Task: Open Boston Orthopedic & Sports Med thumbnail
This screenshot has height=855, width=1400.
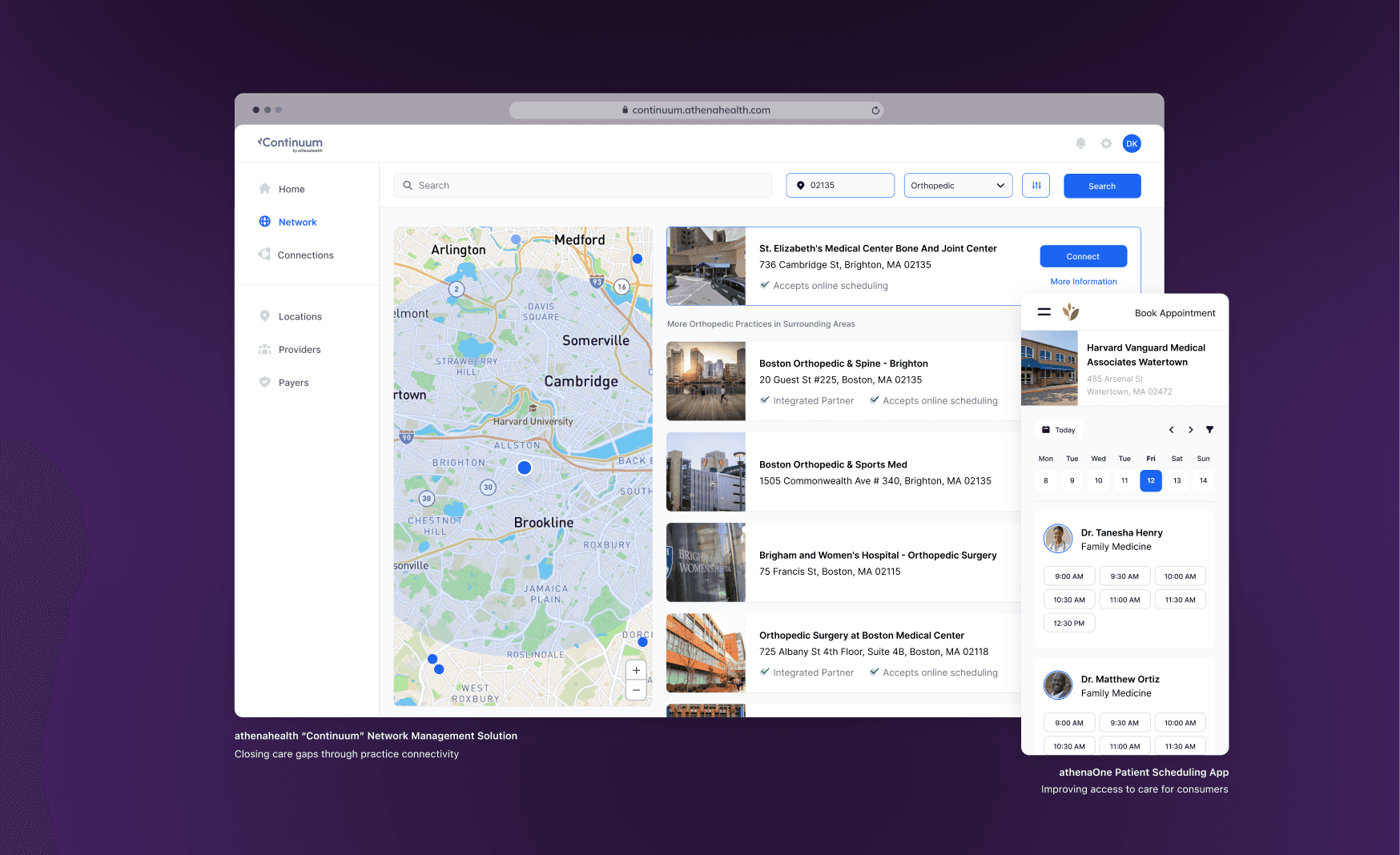Action: (x=706, y=472)
